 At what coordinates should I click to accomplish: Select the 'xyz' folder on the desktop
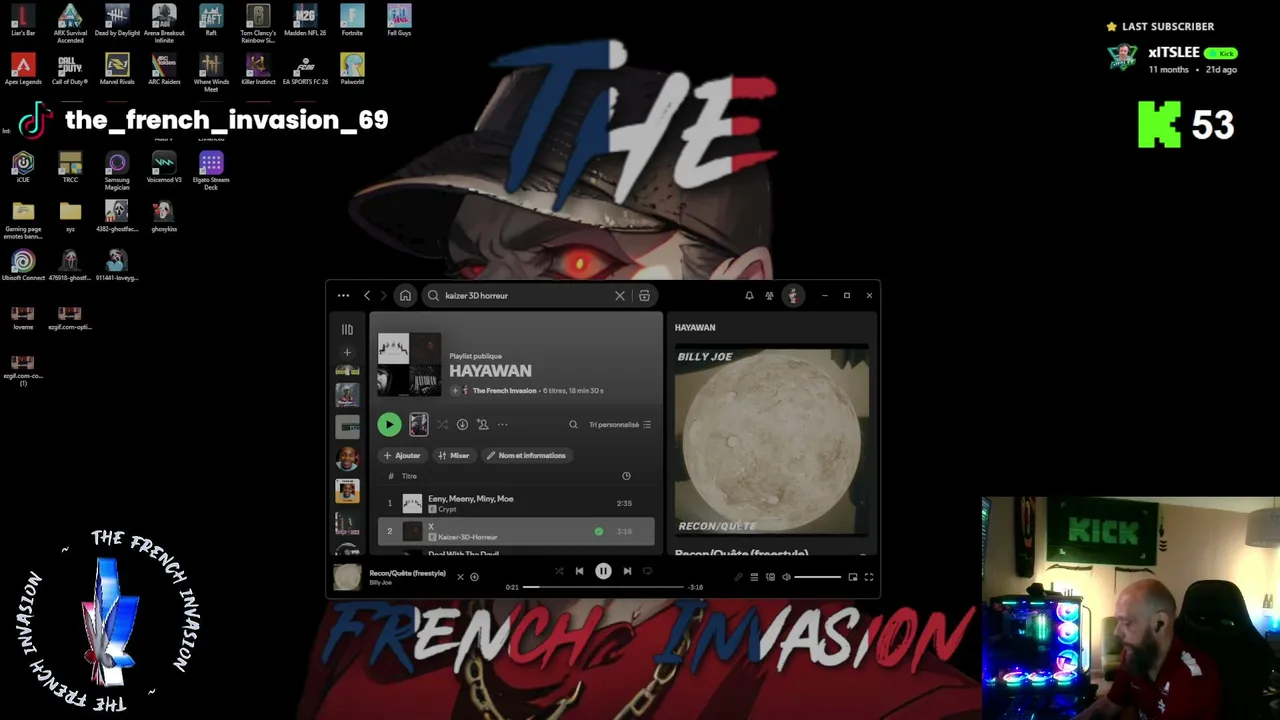pos(70,216)
